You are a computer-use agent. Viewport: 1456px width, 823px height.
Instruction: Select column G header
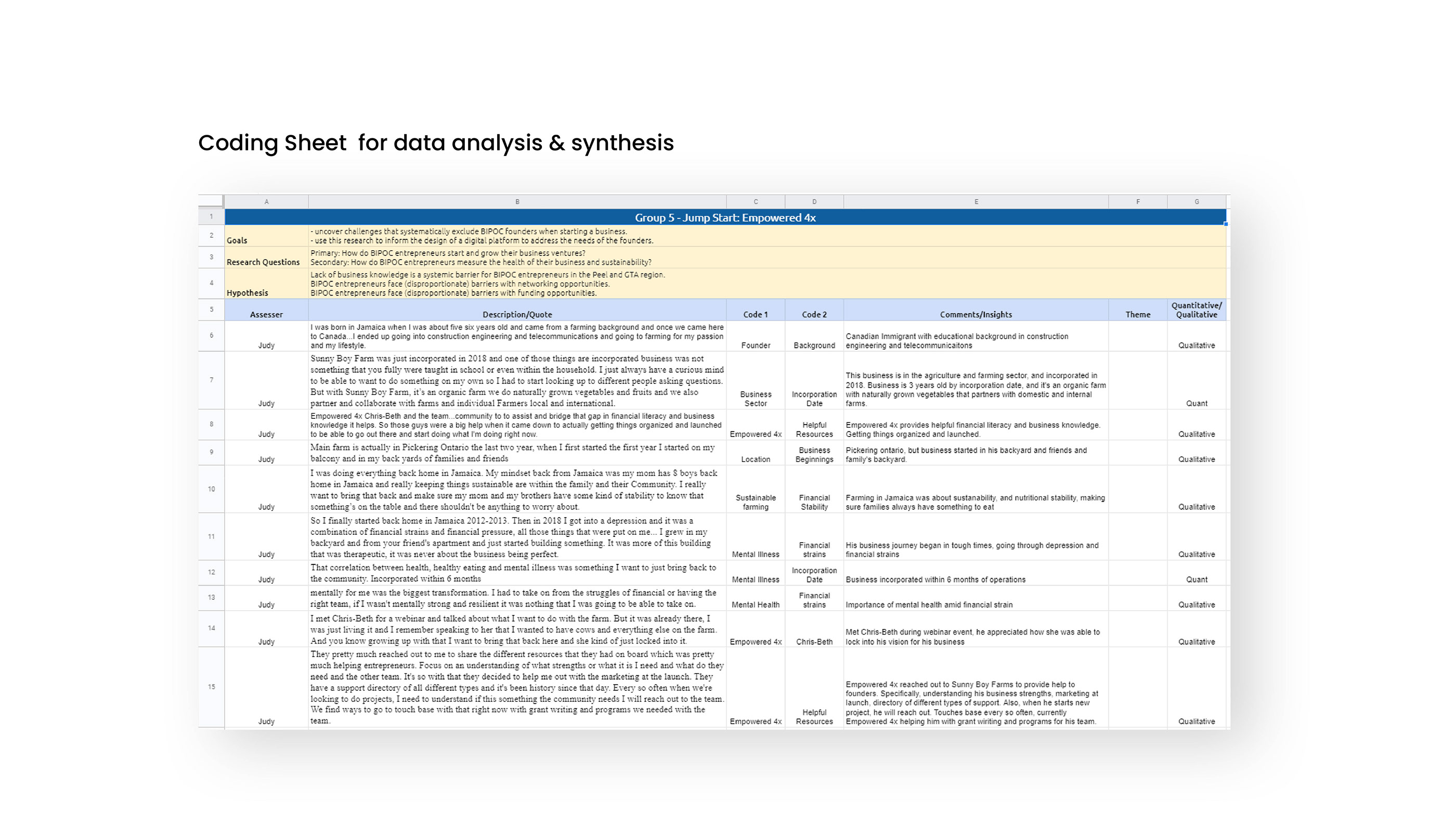(x=1197, y=201)
